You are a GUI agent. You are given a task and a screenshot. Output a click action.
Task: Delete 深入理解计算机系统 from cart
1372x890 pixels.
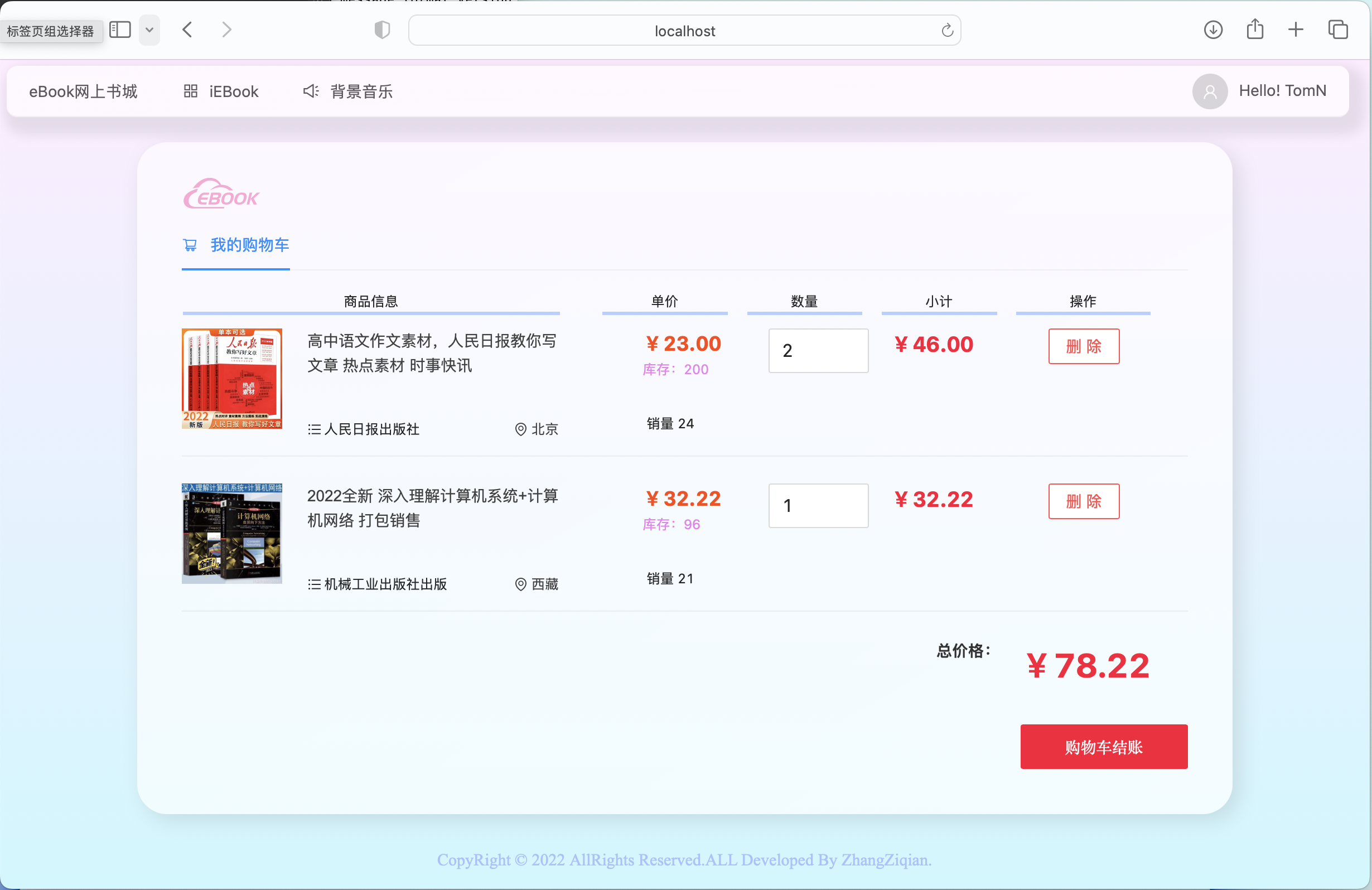pos(1084,501)
